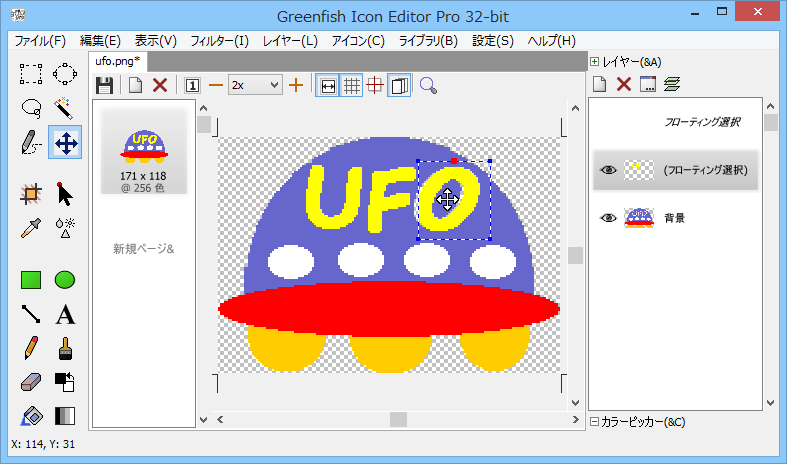Delete layer with red X in layers panel
787x464 pixels.
click(624, 84)
